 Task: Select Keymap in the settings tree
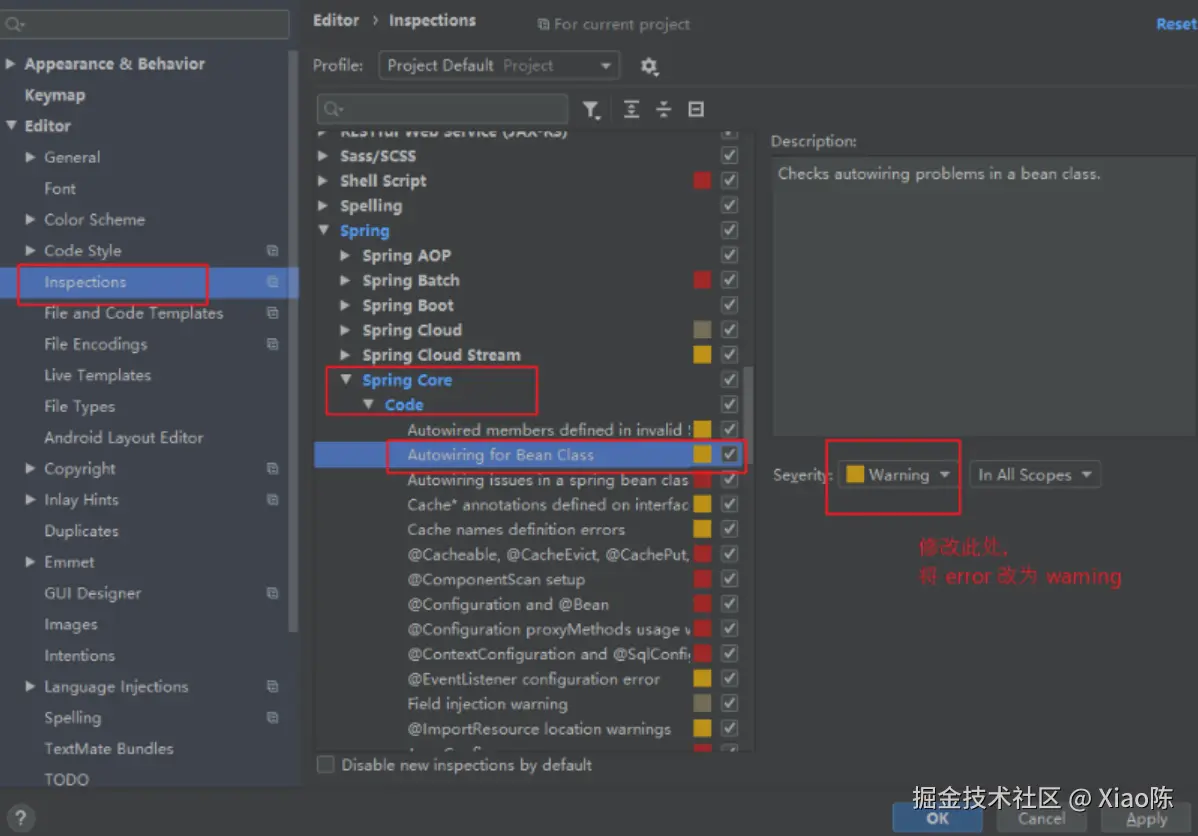click(55, 95)
